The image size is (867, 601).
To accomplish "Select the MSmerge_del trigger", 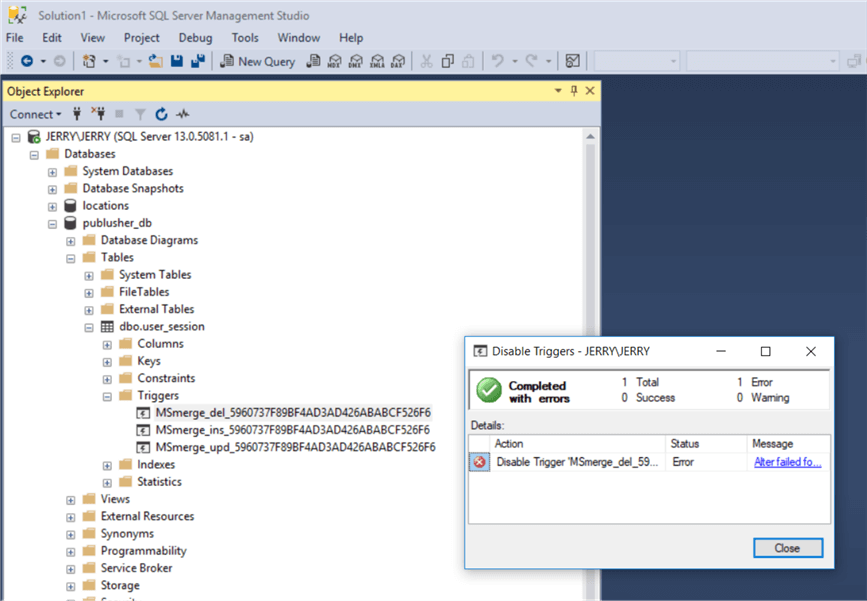I will click(x=289, y=412).
